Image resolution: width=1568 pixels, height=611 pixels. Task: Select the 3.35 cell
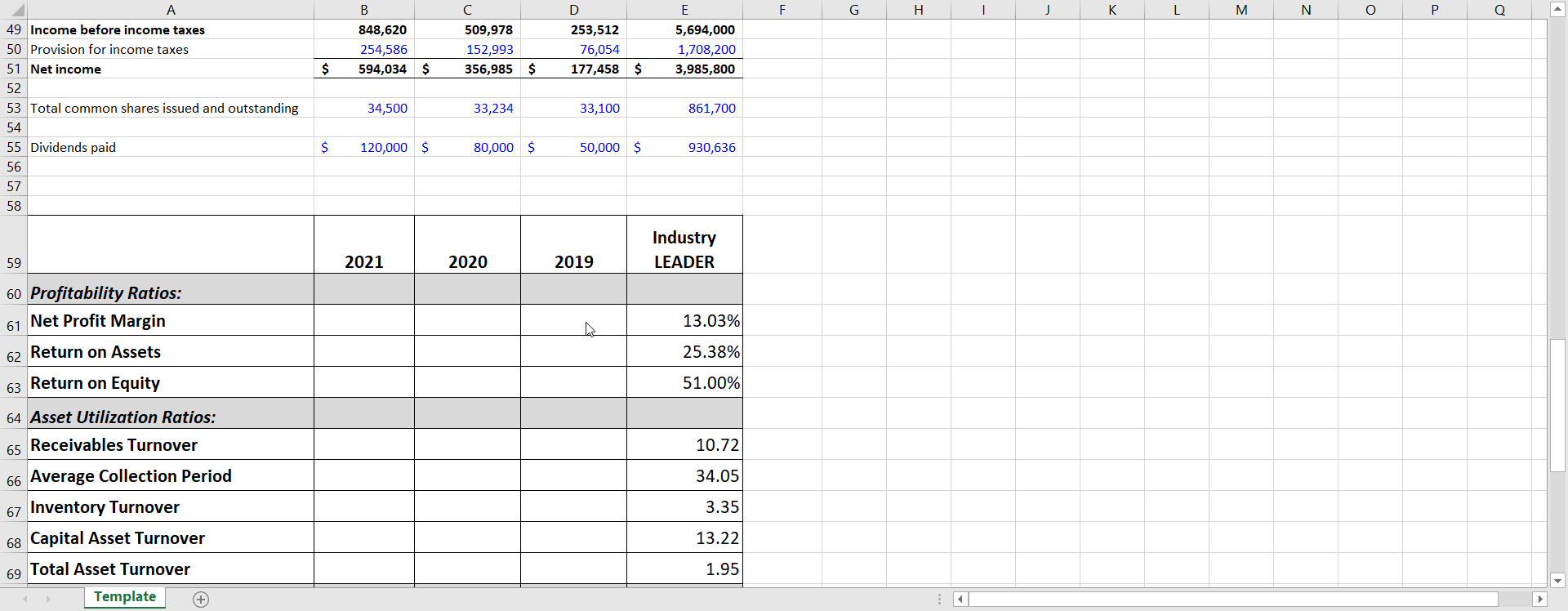click(684, 506)
